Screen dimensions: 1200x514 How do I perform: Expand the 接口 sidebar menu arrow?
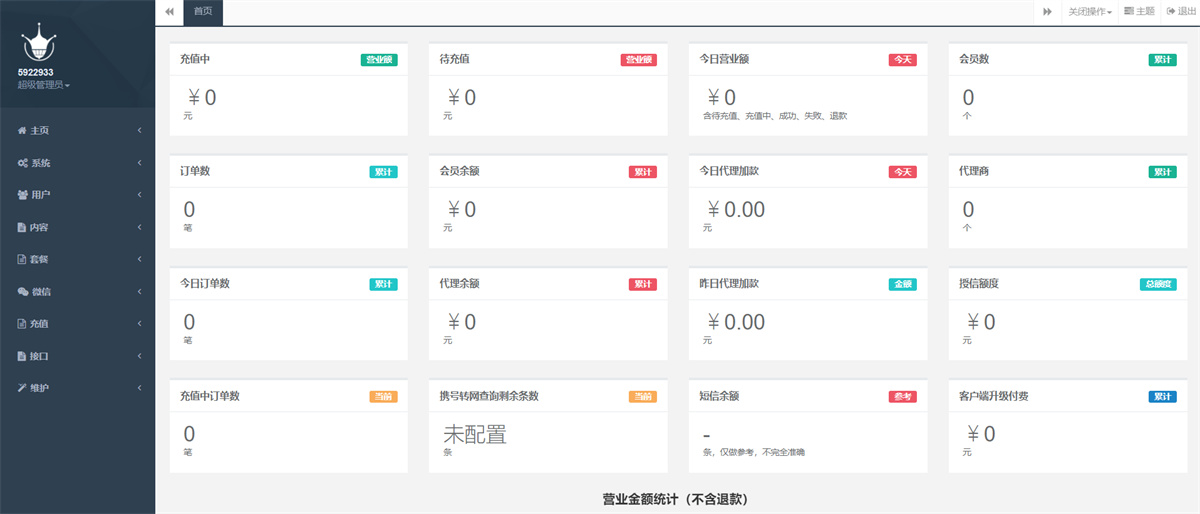click(x=139, y=356)
